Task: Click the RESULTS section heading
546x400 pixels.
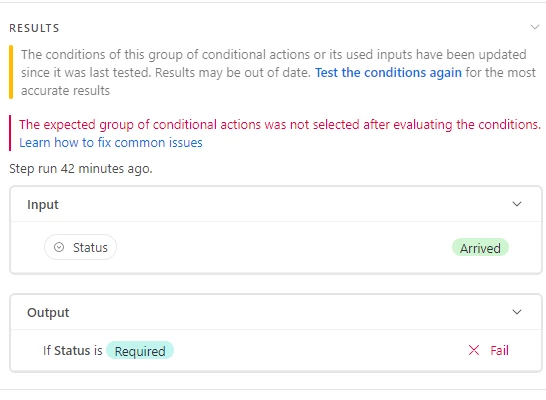Action: click(34, 28)
